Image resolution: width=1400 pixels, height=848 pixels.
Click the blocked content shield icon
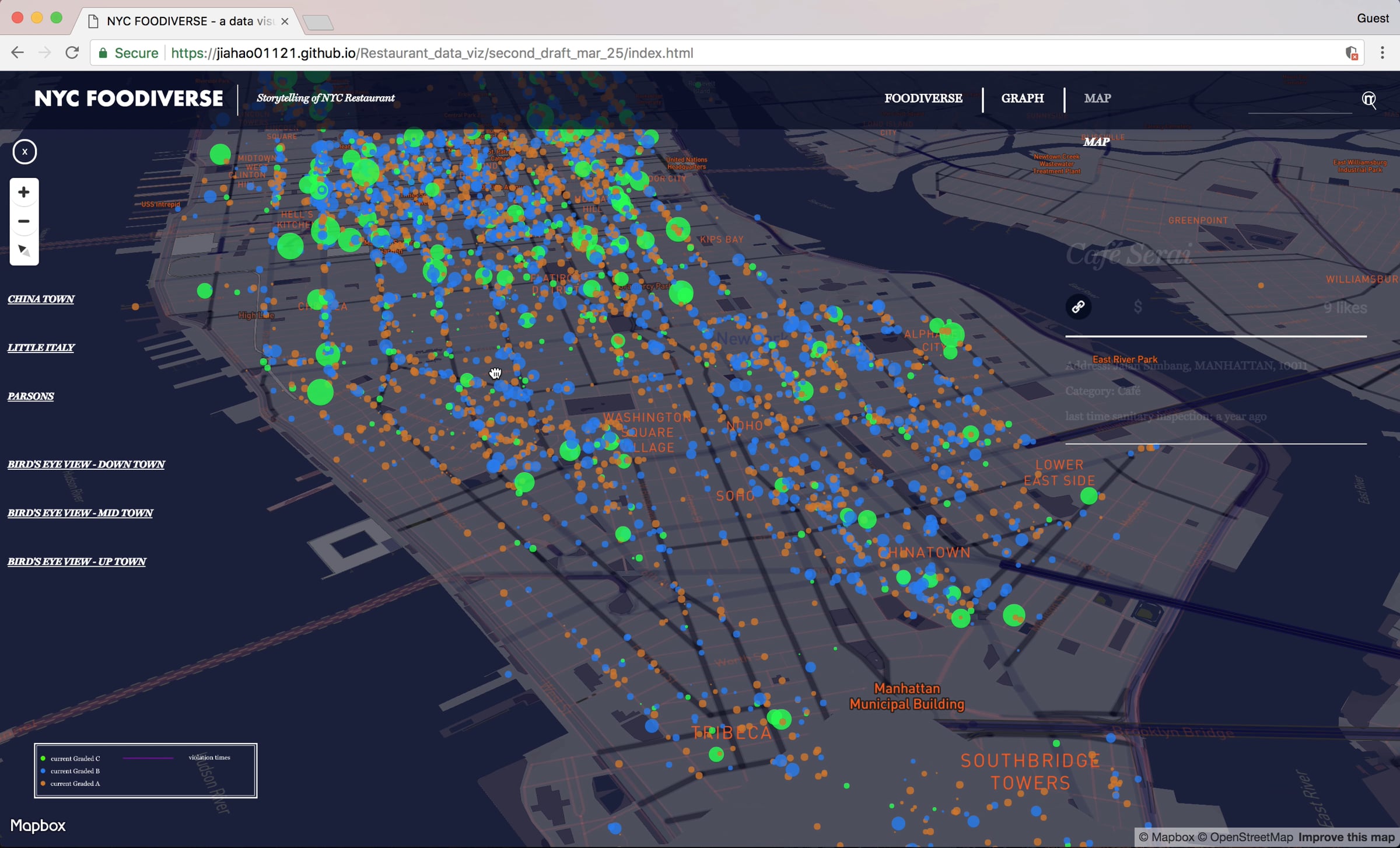(1351, 53)
